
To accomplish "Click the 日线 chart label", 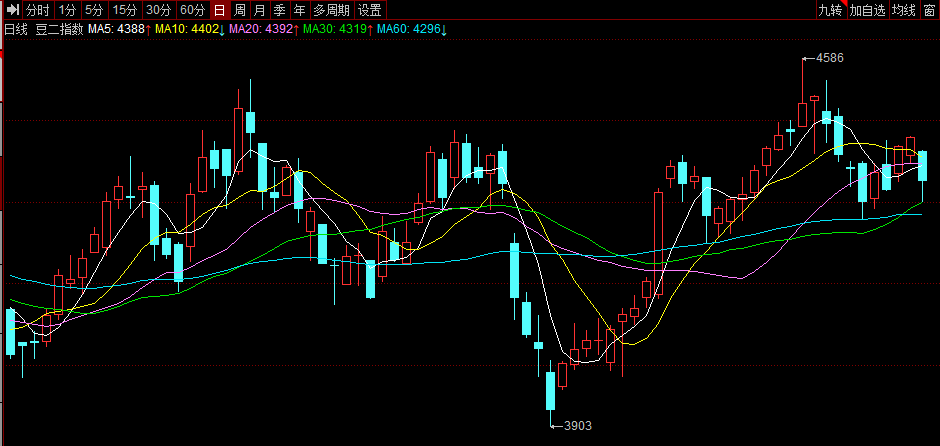I will tap(16, 29).
